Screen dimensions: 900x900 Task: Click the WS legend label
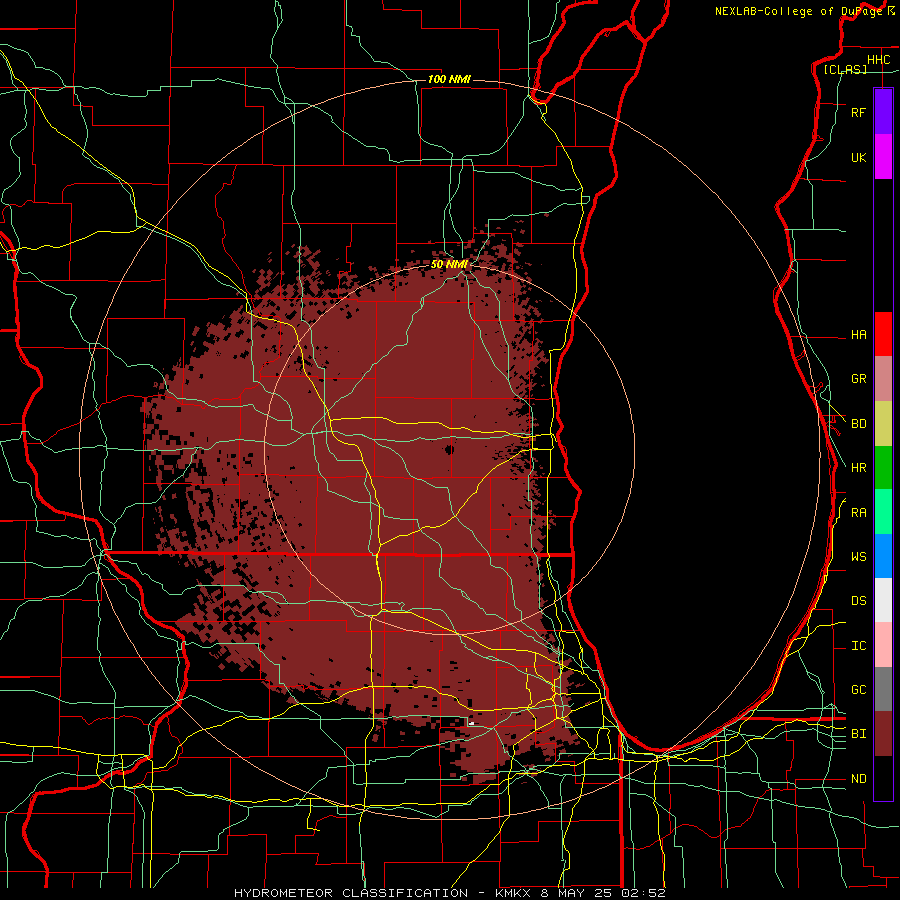pyautogui.click(x=858, y=557)
